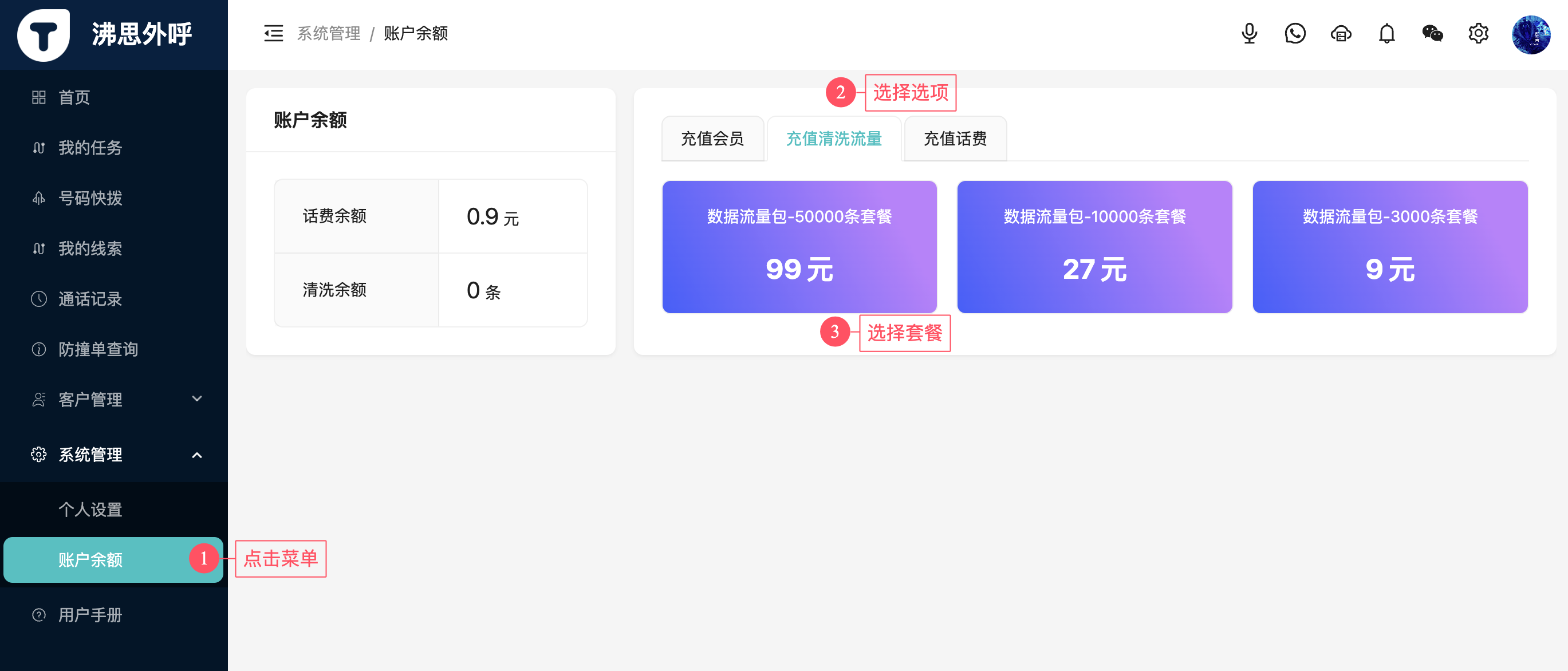Open 通话记录 from the sidebar
Viewport: 1568px width, 671px height.
90,299
